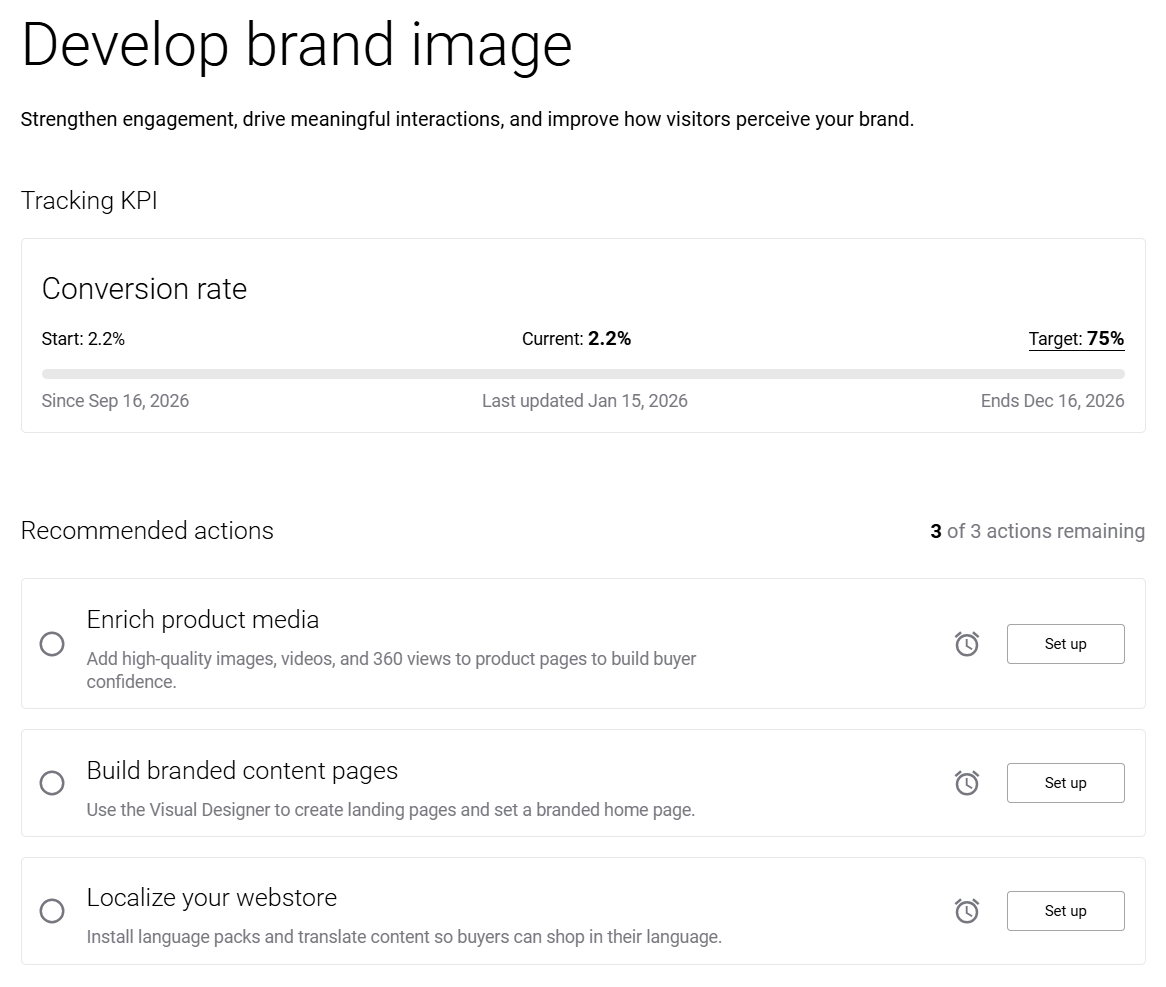
Task: Open the Localize your webstore title
Action: point(211,898)
